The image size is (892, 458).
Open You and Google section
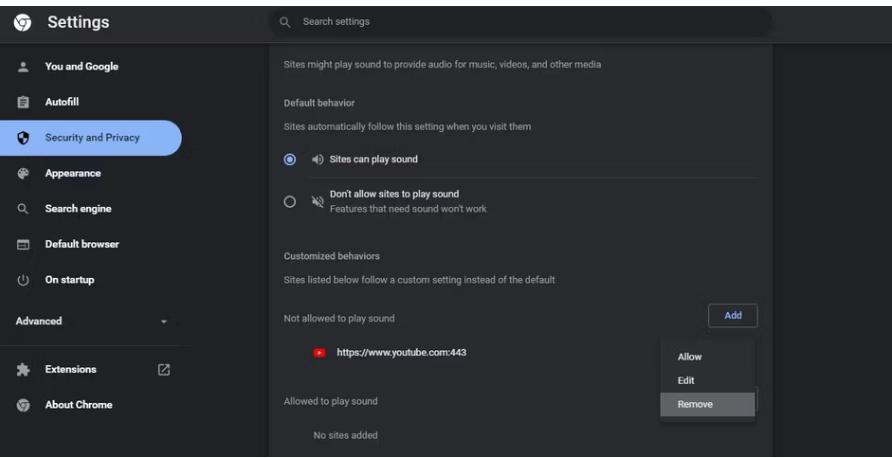click(x=81, y=67)
